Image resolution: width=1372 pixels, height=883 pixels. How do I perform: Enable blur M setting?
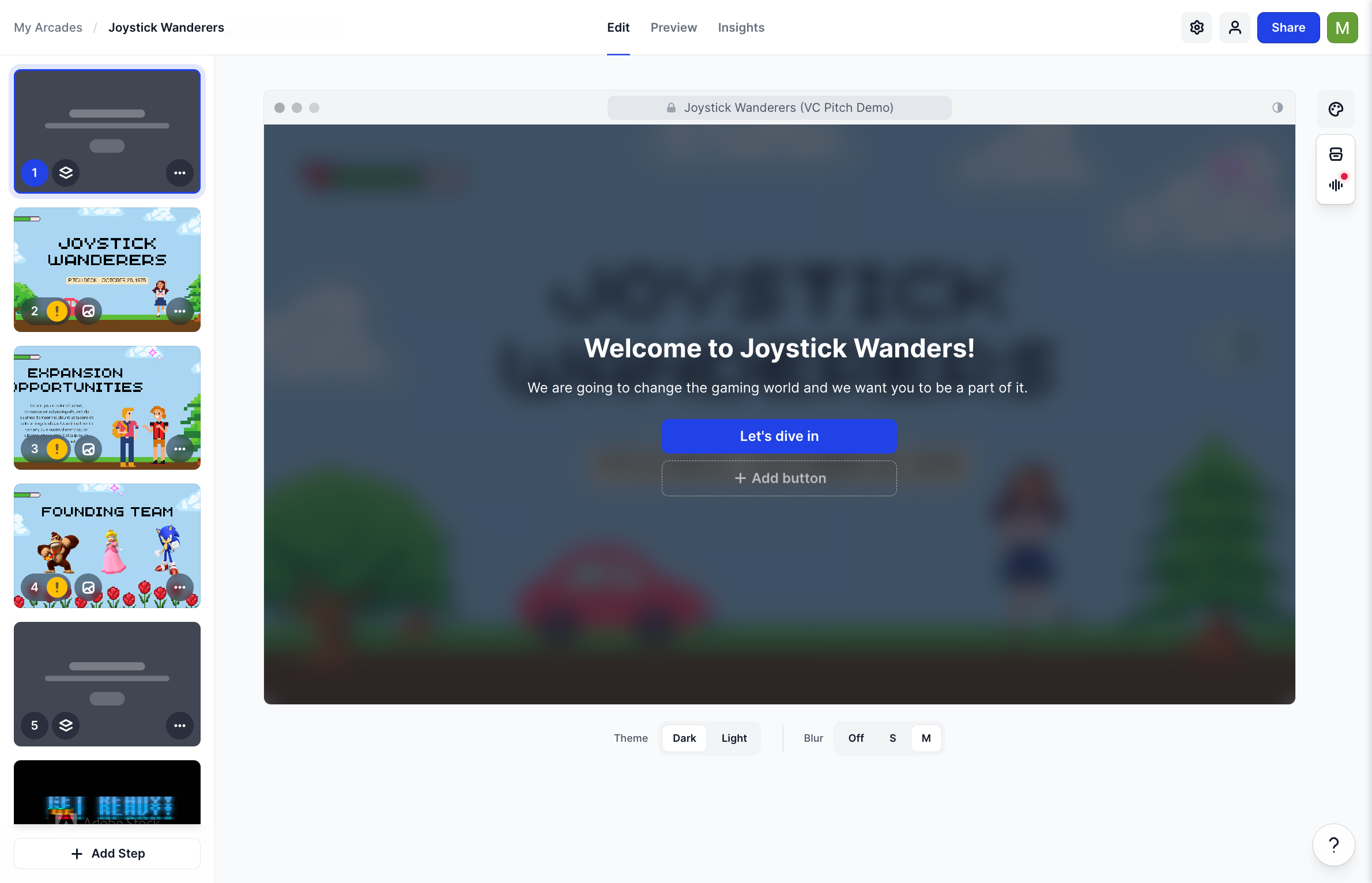click(926, 738)
